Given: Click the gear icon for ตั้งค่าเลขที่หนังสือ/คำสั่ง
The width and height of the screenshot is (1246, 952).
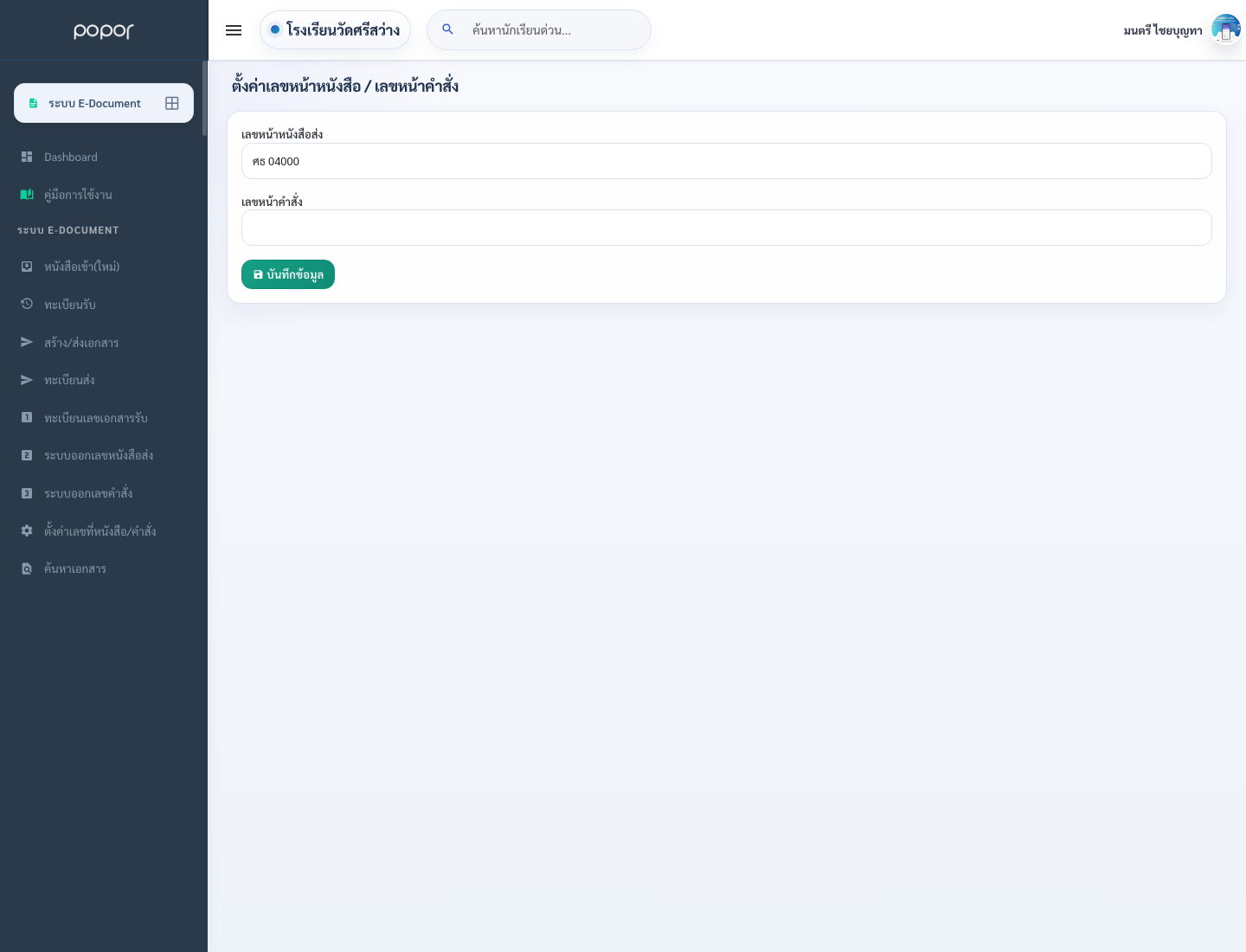Looking at the screenshot, I should [x=27, y=531].
